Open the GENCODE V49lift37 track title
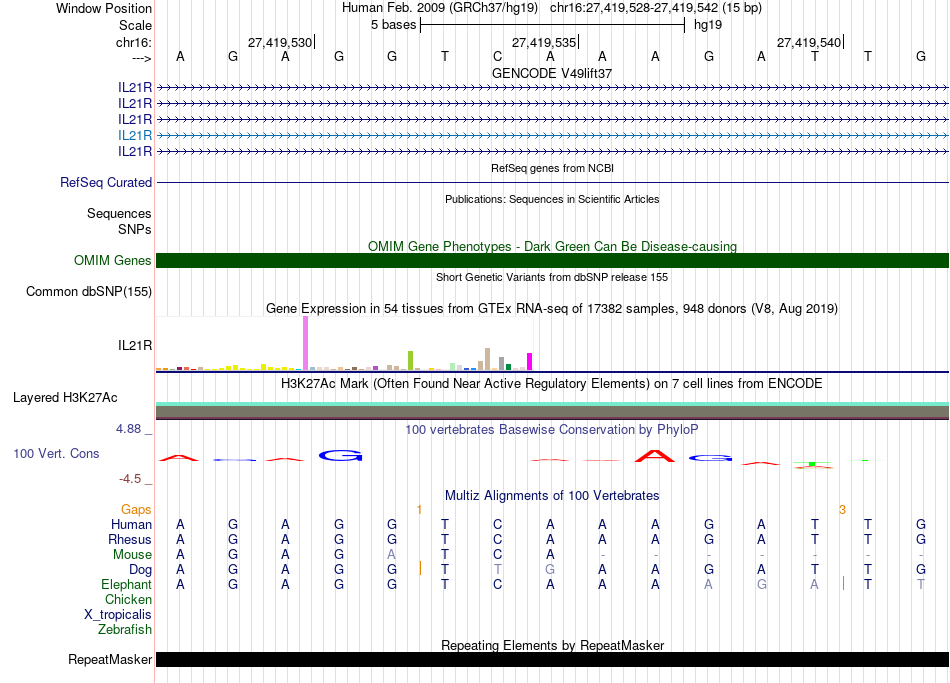 (x=552, y=73)
